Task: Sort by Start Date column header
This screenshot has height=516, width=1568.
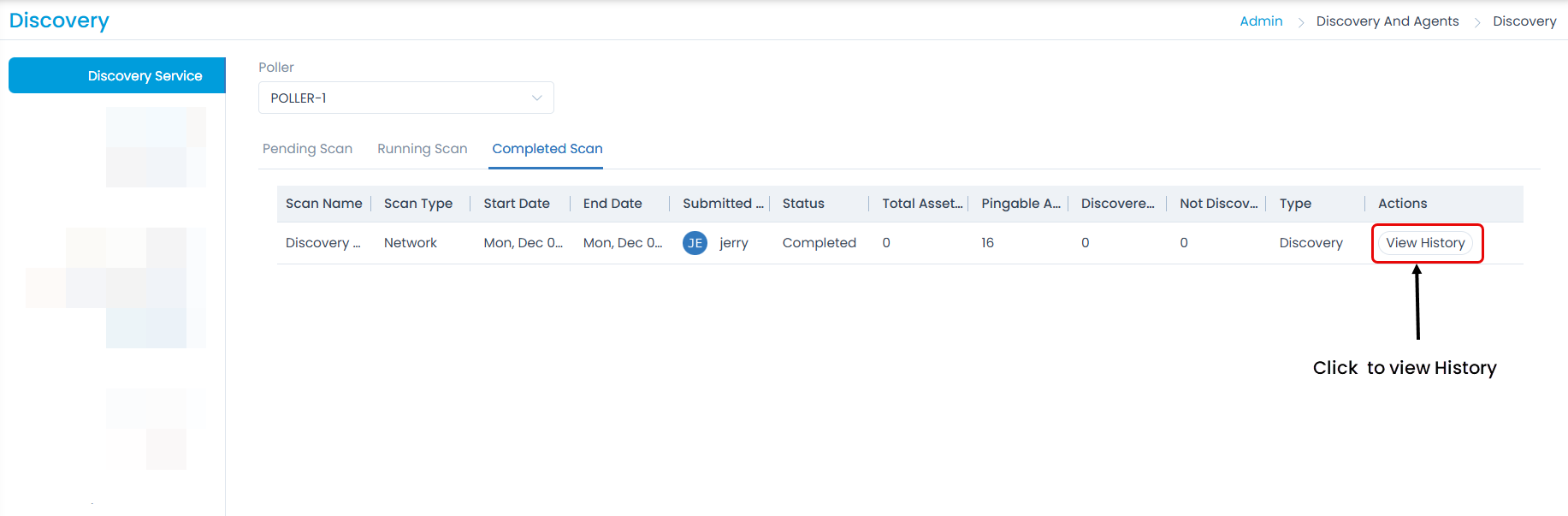Action: click(516, 204)
